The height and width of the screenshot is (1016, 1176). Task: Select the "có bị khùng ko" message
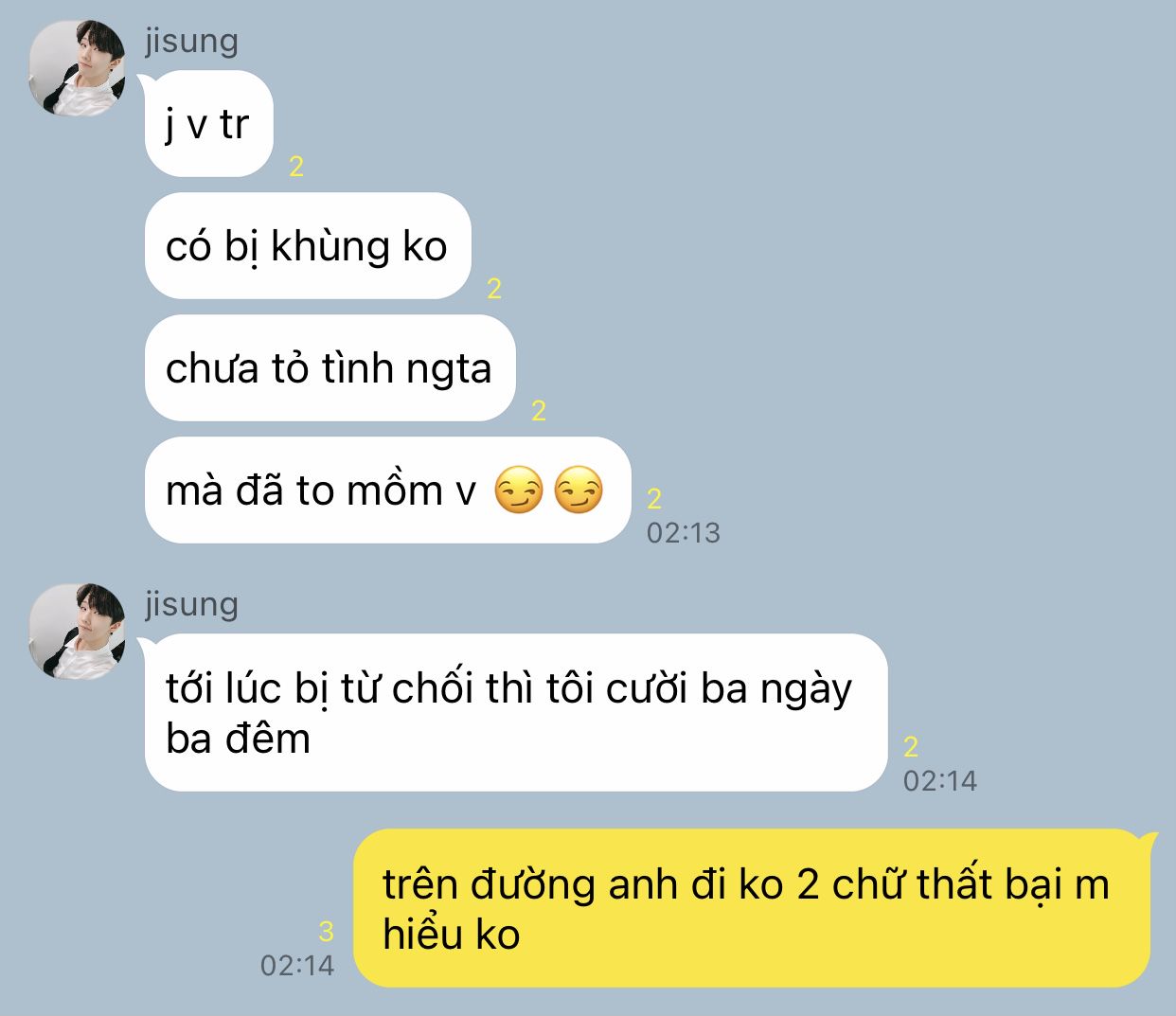[x=308, y=246]
